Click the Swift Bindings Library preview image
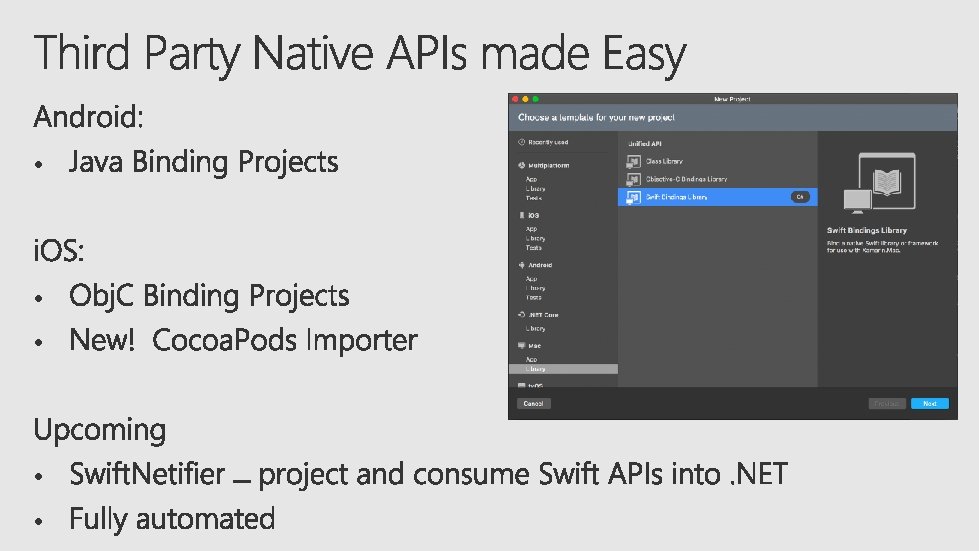The height and width of the screenshot is (551, 979). coord(879,183)
